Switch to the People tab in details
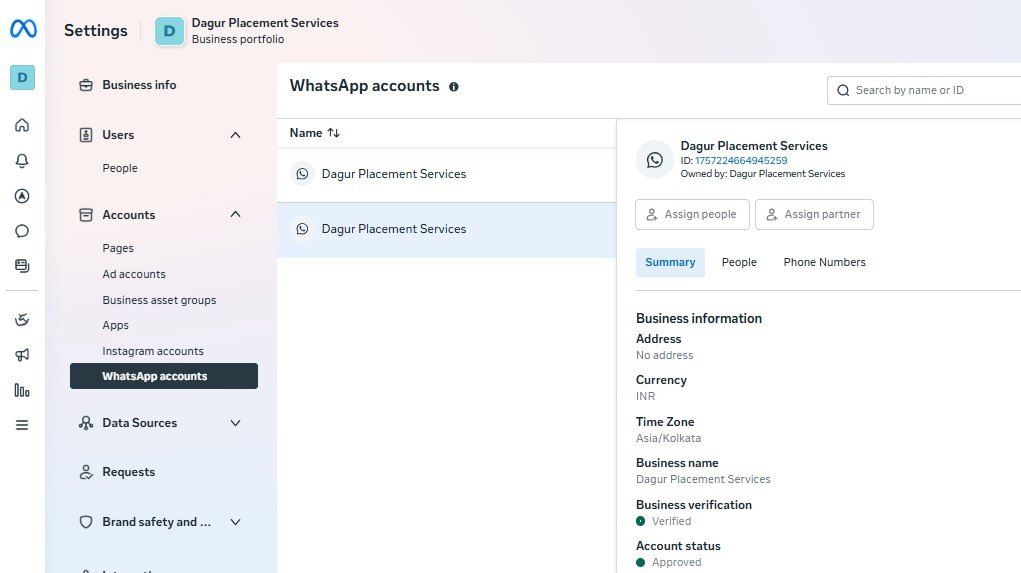The image size is (1021, 573). point(739,262)
